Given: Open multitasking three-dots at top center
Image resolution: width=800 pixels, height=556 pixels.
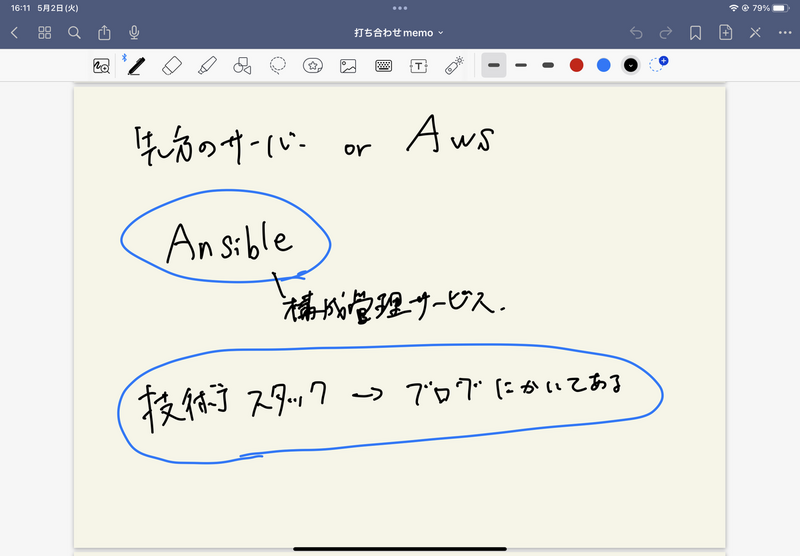Looking at the screenshot, I should point(400,8).
